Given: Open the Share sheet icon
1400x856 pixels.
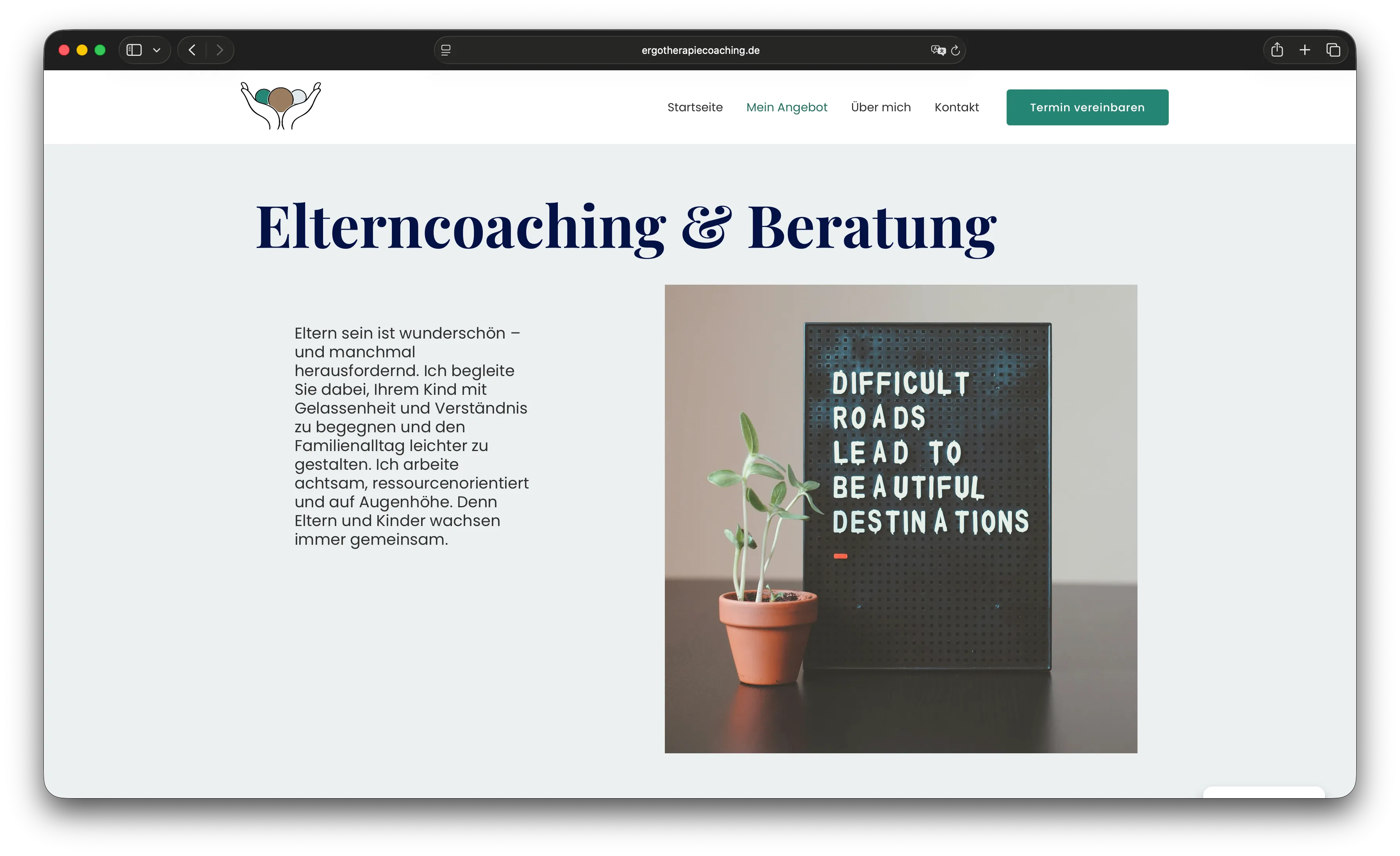Looking at the screenshot, I should click(x=1277, y=50).
